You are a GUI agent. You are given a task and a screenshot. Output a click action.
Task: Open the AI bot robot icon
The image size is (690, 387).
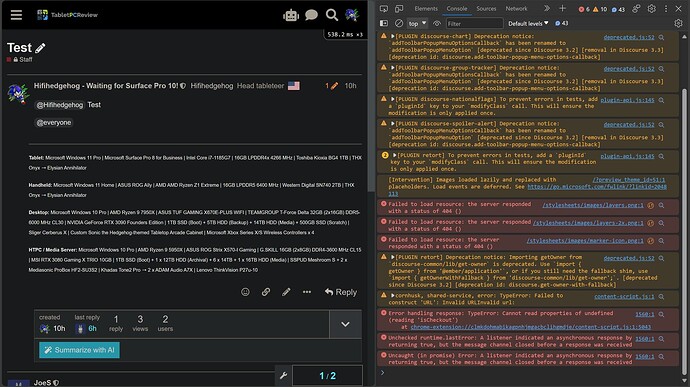(291, 15)
